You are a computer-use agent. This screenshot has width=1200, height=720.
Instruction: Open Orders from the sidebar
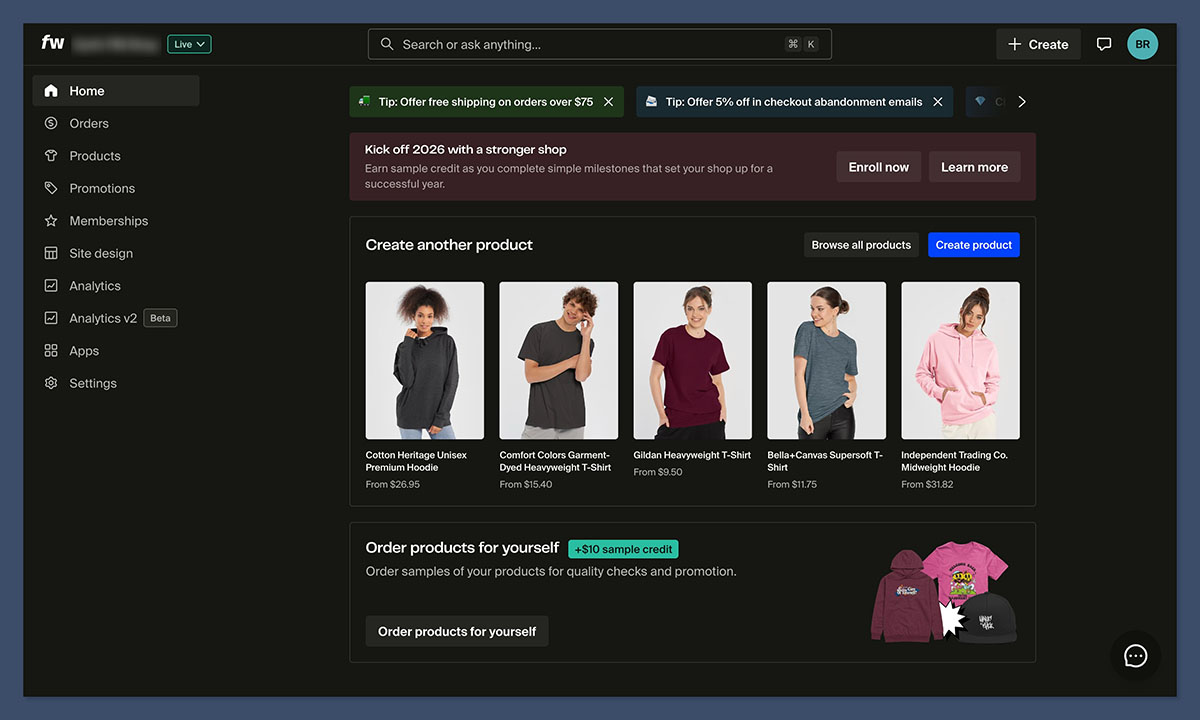click(x=88, y=123)
